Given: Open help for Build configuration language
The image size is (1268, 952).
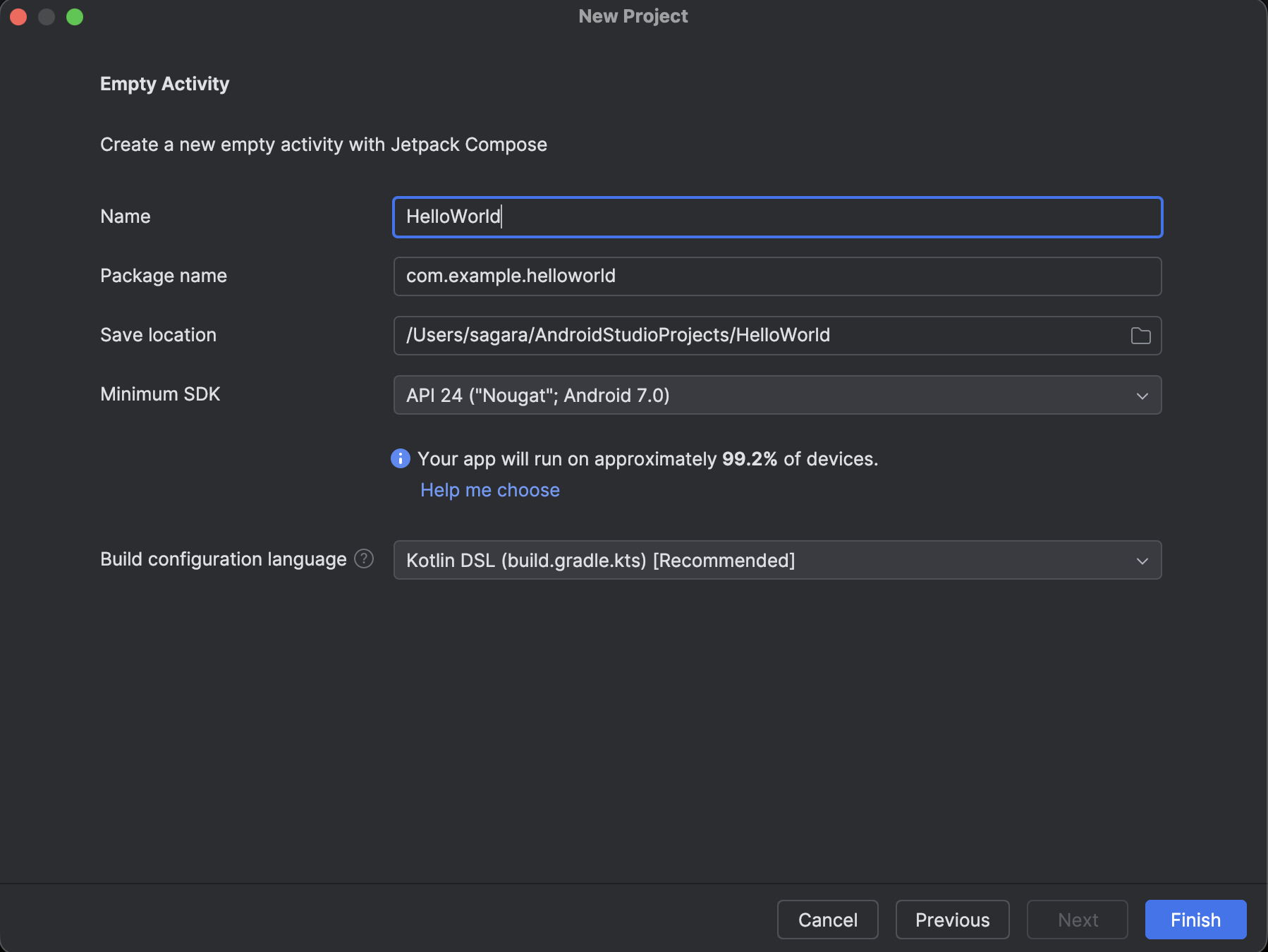Looking at the screenshot, I should (363, 559).
